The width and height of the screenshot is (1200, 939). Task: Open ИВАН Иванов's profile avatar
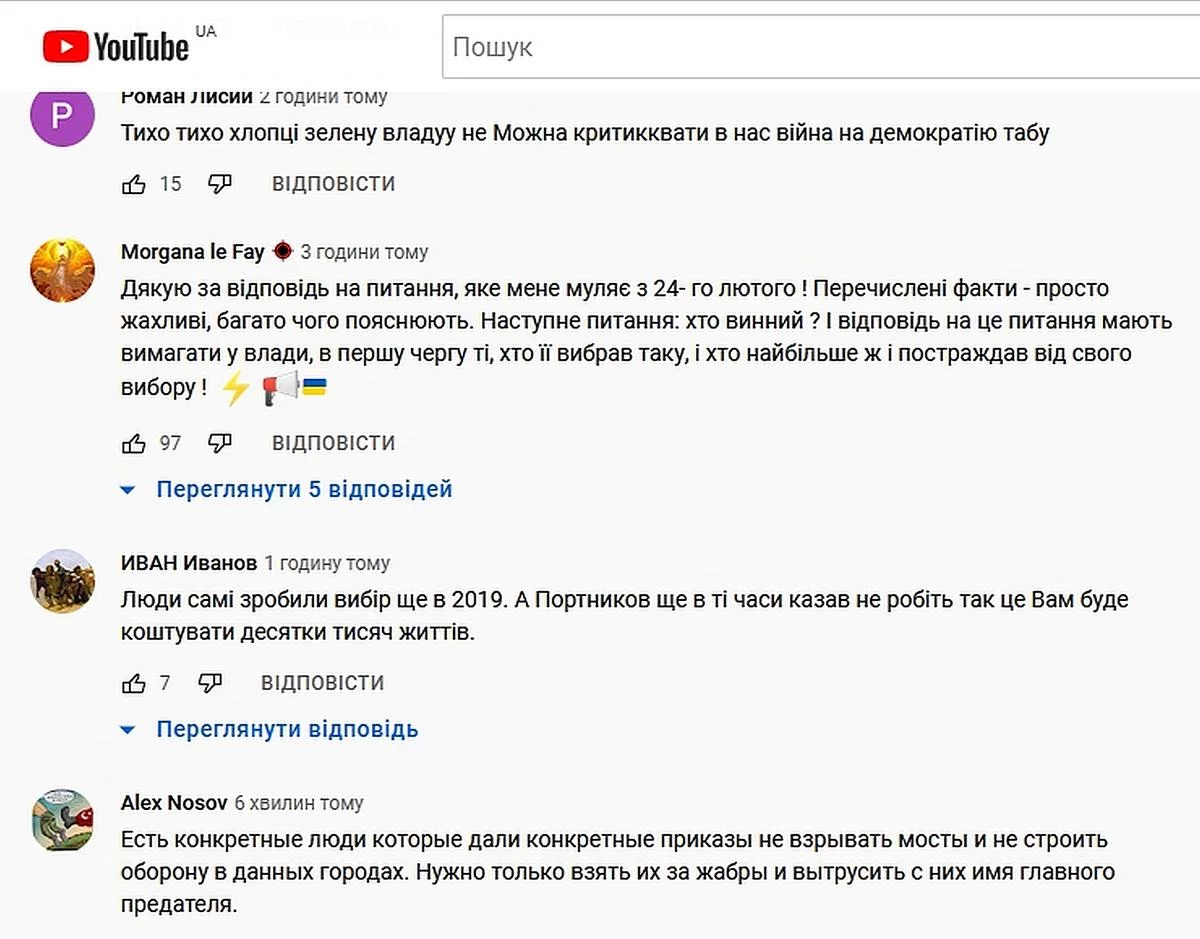point(62,581)
